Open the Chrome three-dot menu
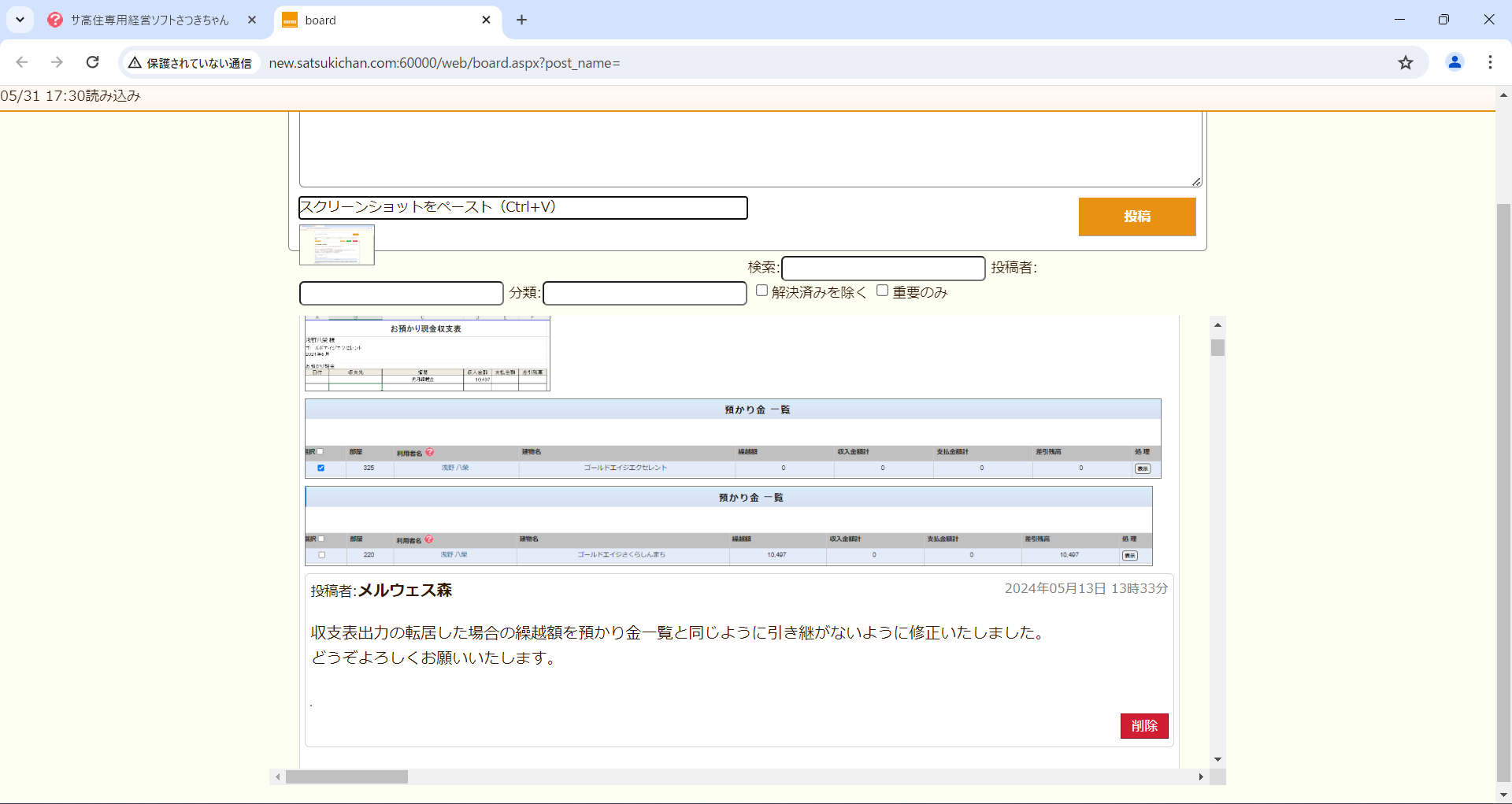Viewport: 1512px width, 804px height. 1490,62
